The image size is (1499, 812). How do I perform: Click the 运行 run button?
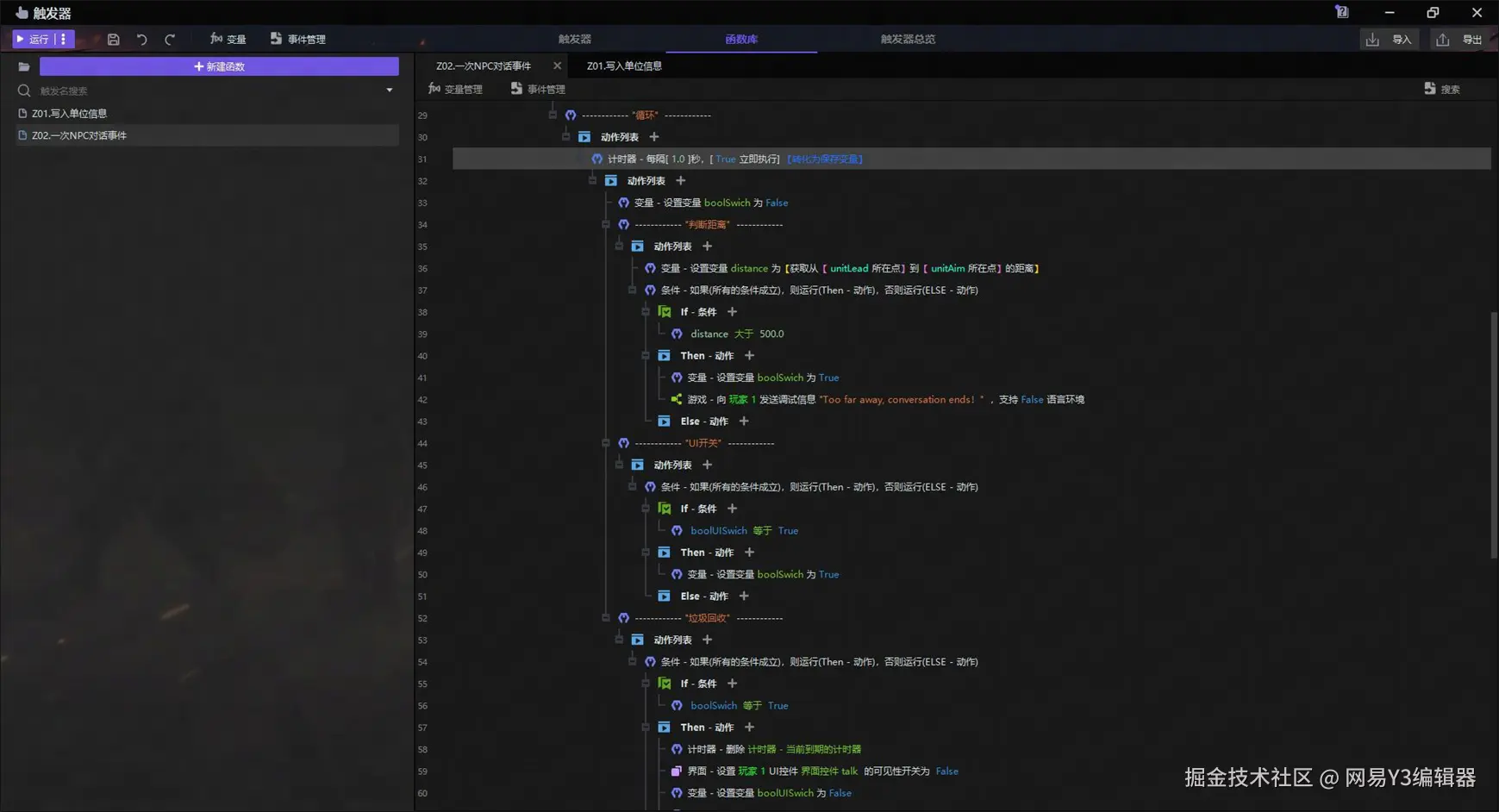(x=34, y=40)
